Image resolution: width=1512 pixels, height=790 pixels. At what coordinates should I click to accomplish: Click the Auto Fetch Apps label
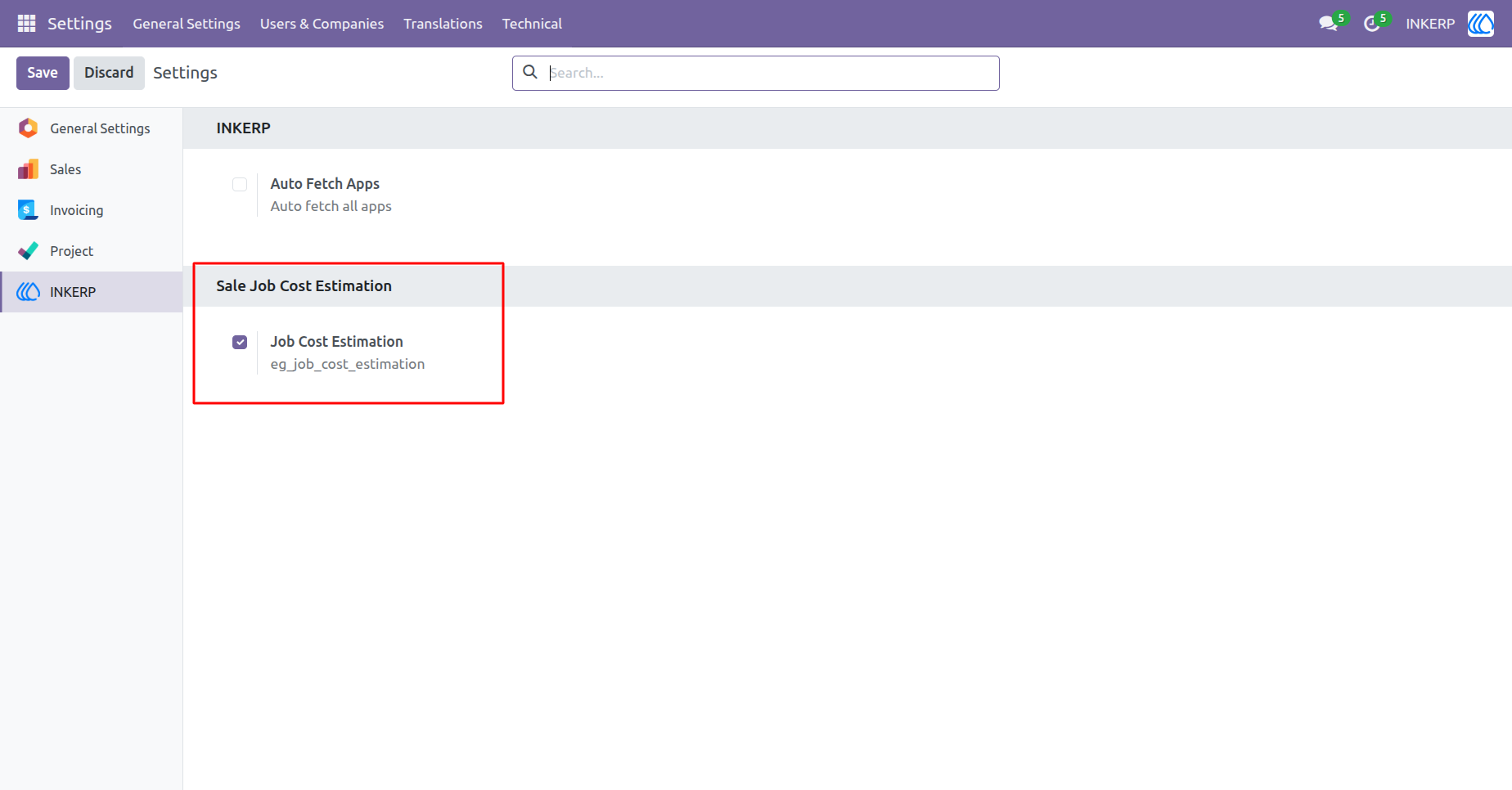pos(325,184)
